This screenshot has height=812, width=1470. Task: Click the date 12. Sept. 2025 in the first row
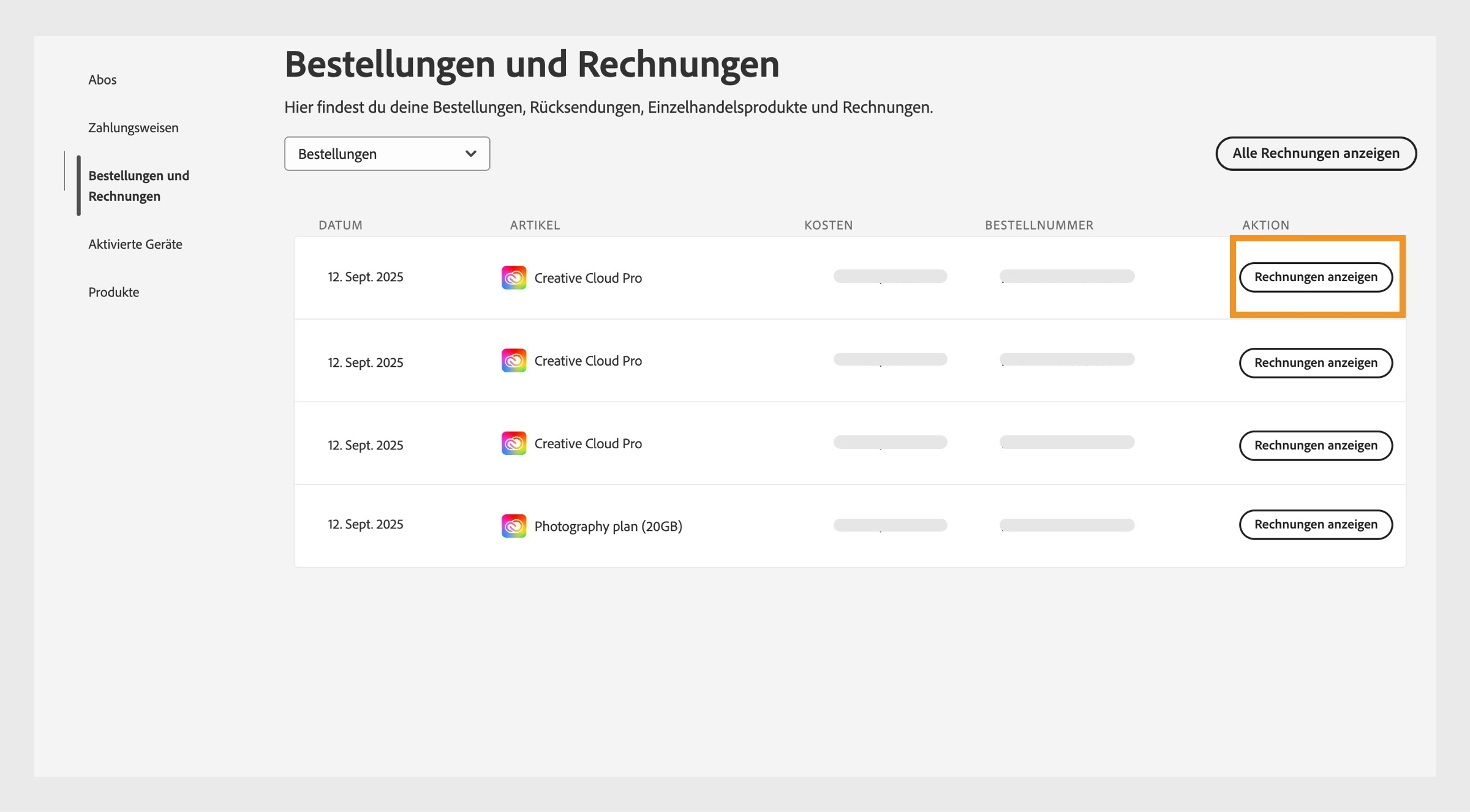click(365, 277)
